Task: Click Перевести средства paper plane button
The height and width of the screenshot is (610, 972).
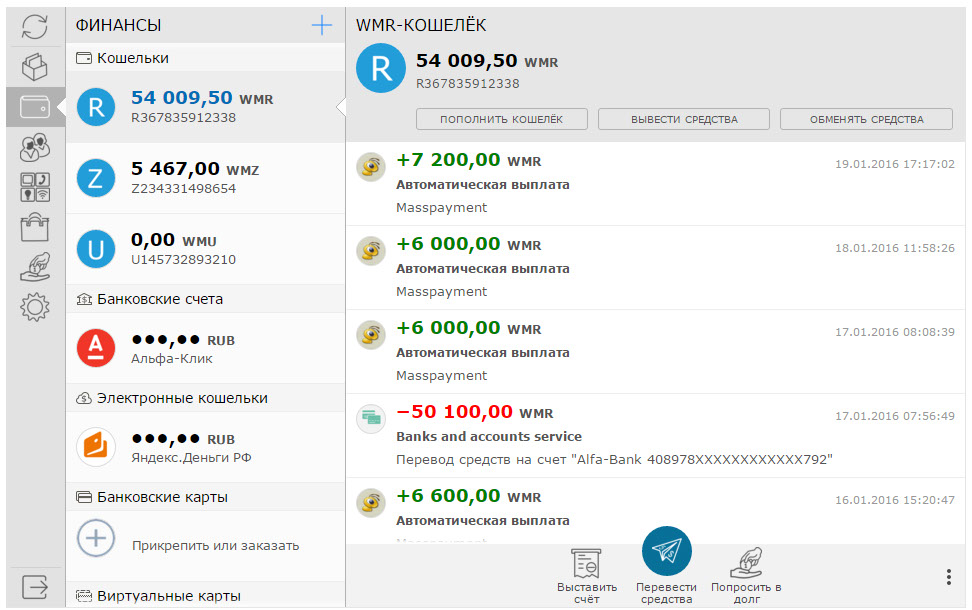Action: (x=666, y=550)
